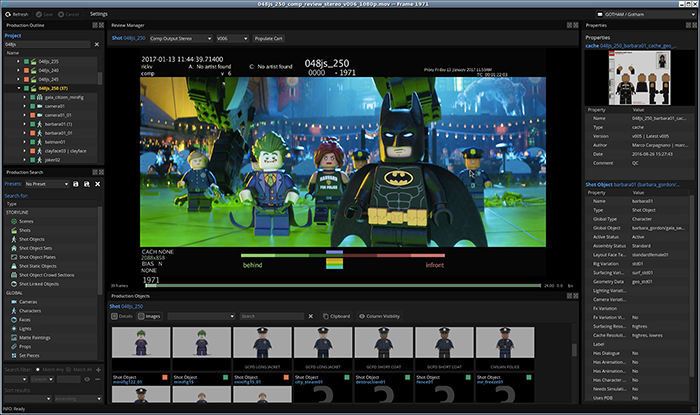Click crowd icon beside gala_citizen_minifig
This screenshot has height=415, width=700.
click(39, 97)
